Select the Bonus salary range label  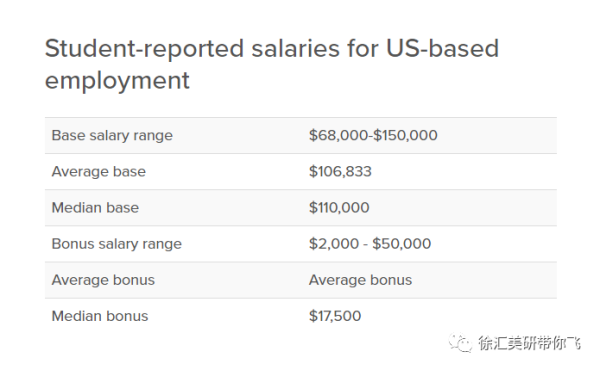point(117,244)
